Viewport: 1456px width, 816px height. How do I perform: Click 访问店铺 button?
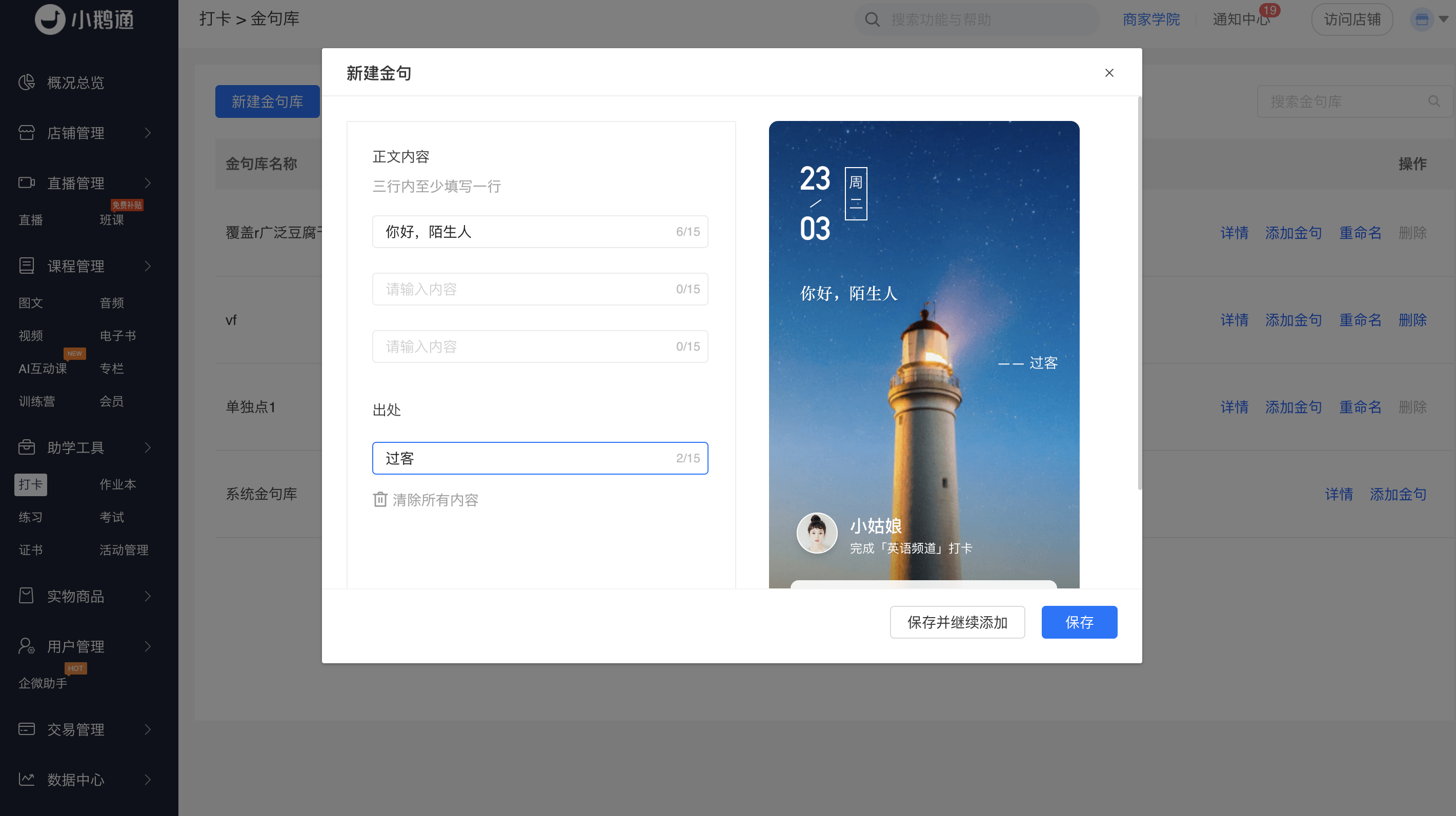pos(1352,20)
